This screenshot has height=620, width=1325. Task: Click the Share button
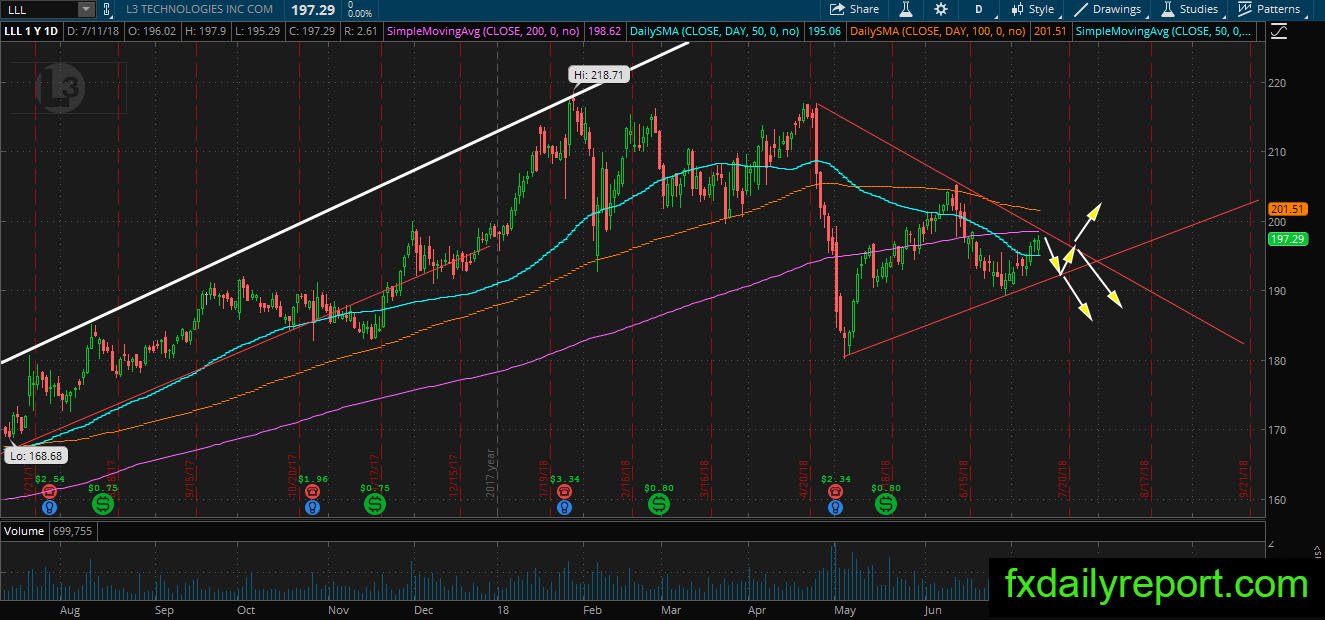pyautogui.click(x=855, y=9)
